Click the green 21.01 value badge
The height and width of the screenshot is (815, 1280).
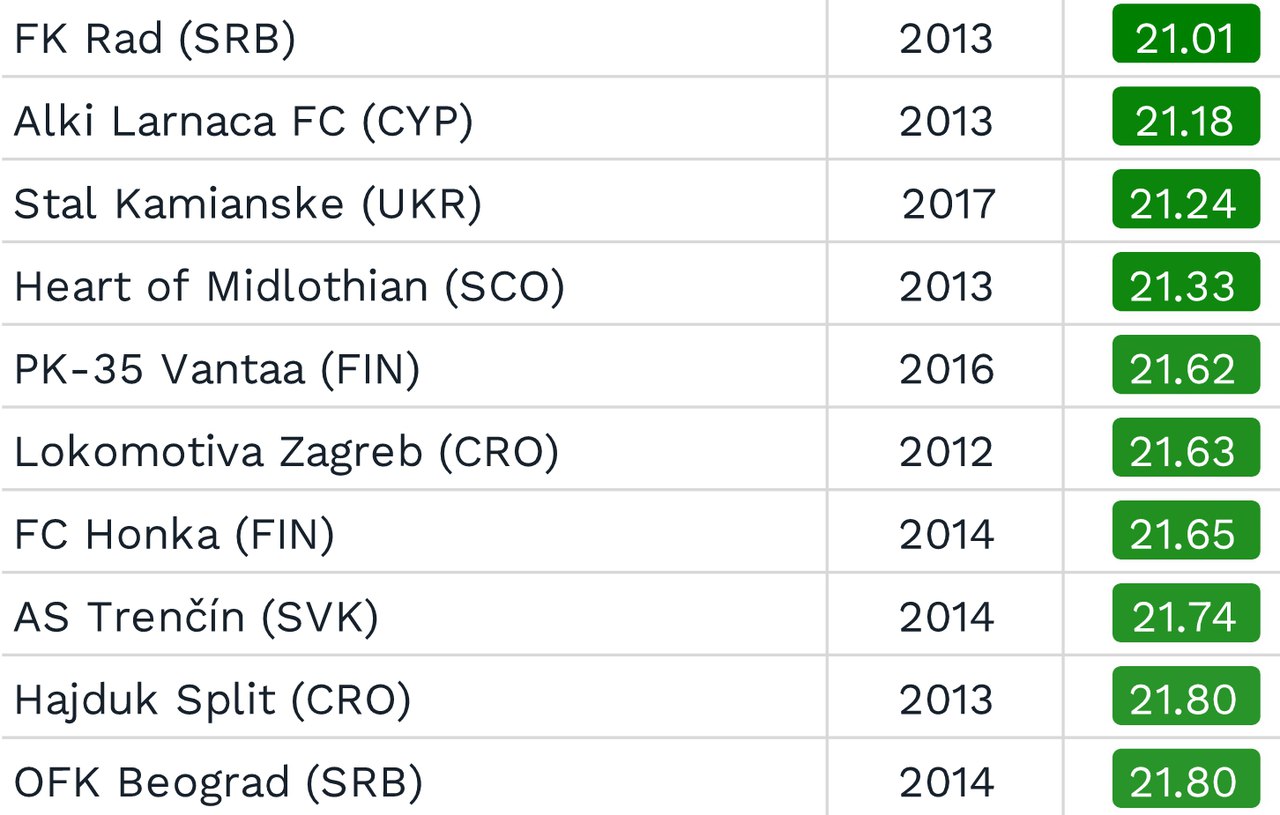click(x=1186, y=37)
